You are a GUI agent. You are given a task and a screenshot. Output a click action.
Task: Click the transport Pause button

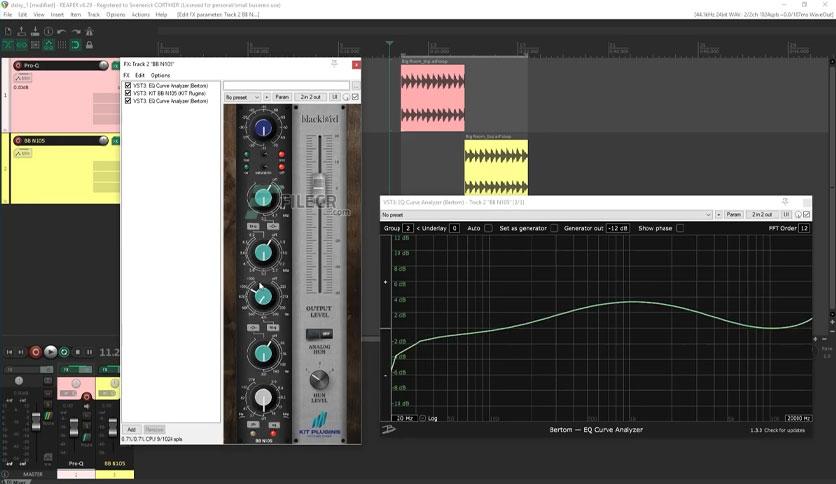(x=90, y=352)
